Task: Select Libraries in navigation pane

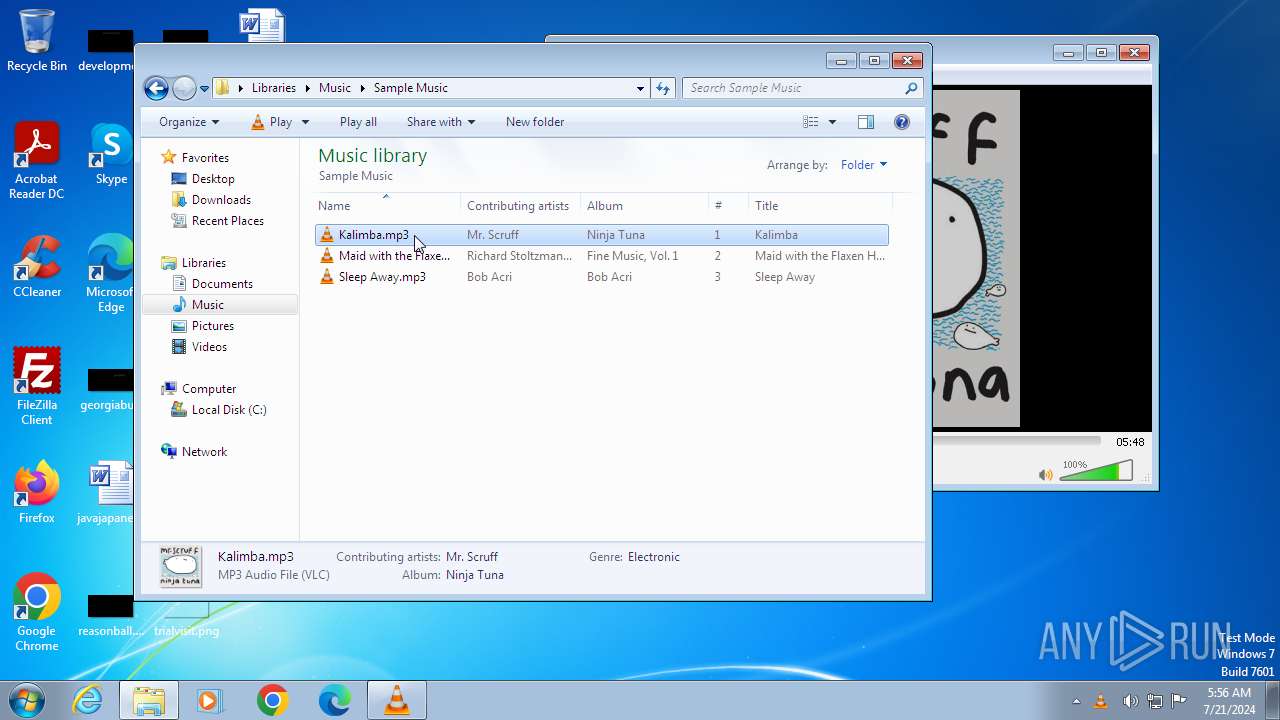Action: [204, 263]
